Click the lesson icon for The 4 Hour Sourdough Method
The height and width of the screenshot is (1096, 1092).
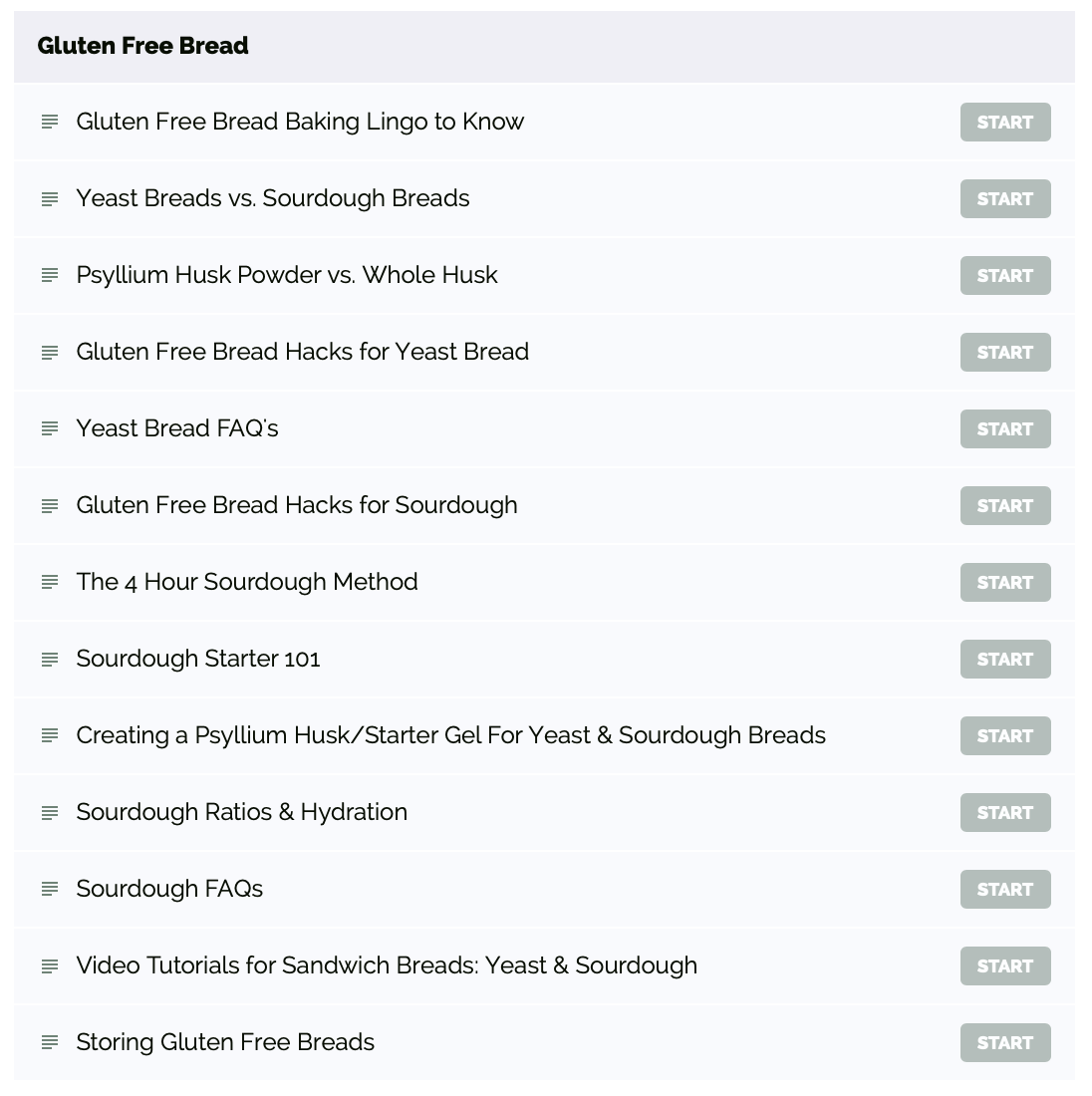click(x=50, y=582)
